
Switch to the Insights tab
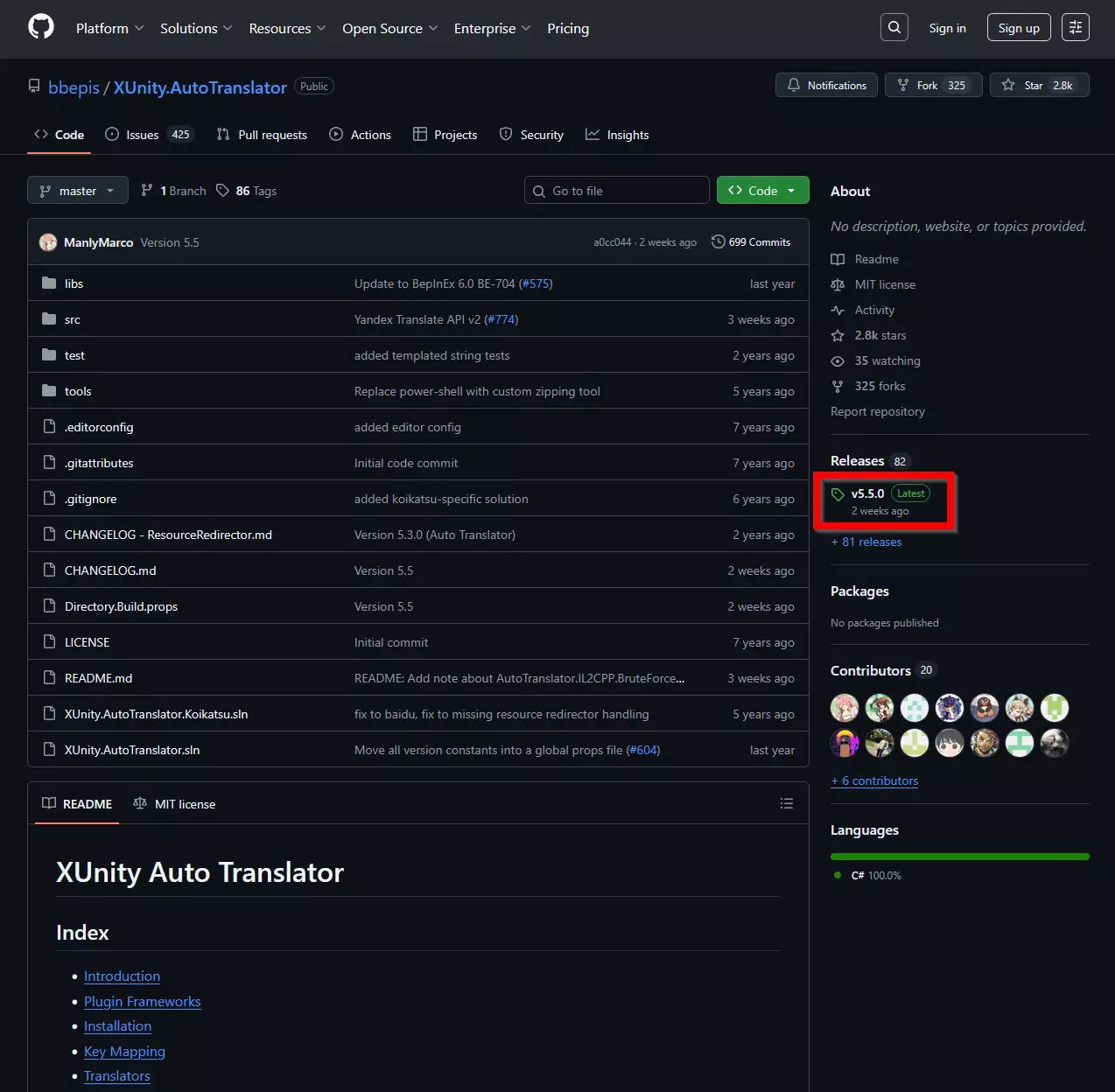click(x=617, y=135)
